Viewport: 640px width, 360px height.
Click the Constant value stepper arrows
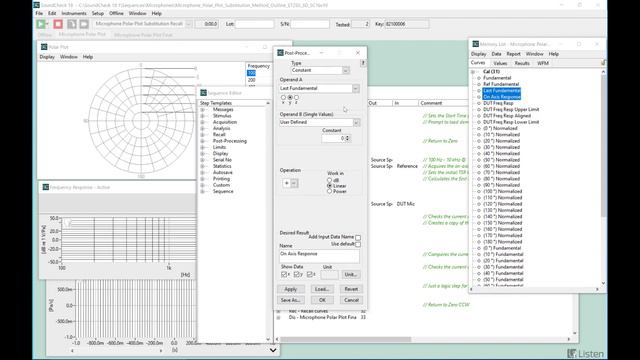coord(348,139)
